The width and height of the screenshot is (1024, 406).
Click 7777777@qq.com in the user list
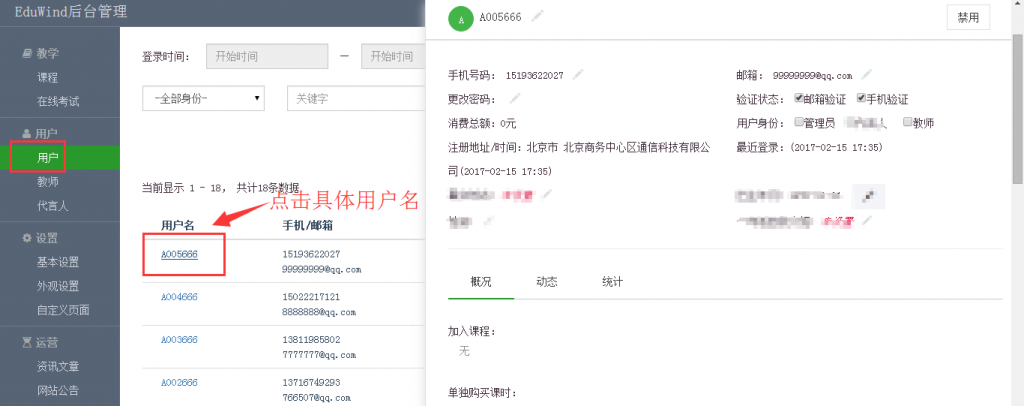319,355
